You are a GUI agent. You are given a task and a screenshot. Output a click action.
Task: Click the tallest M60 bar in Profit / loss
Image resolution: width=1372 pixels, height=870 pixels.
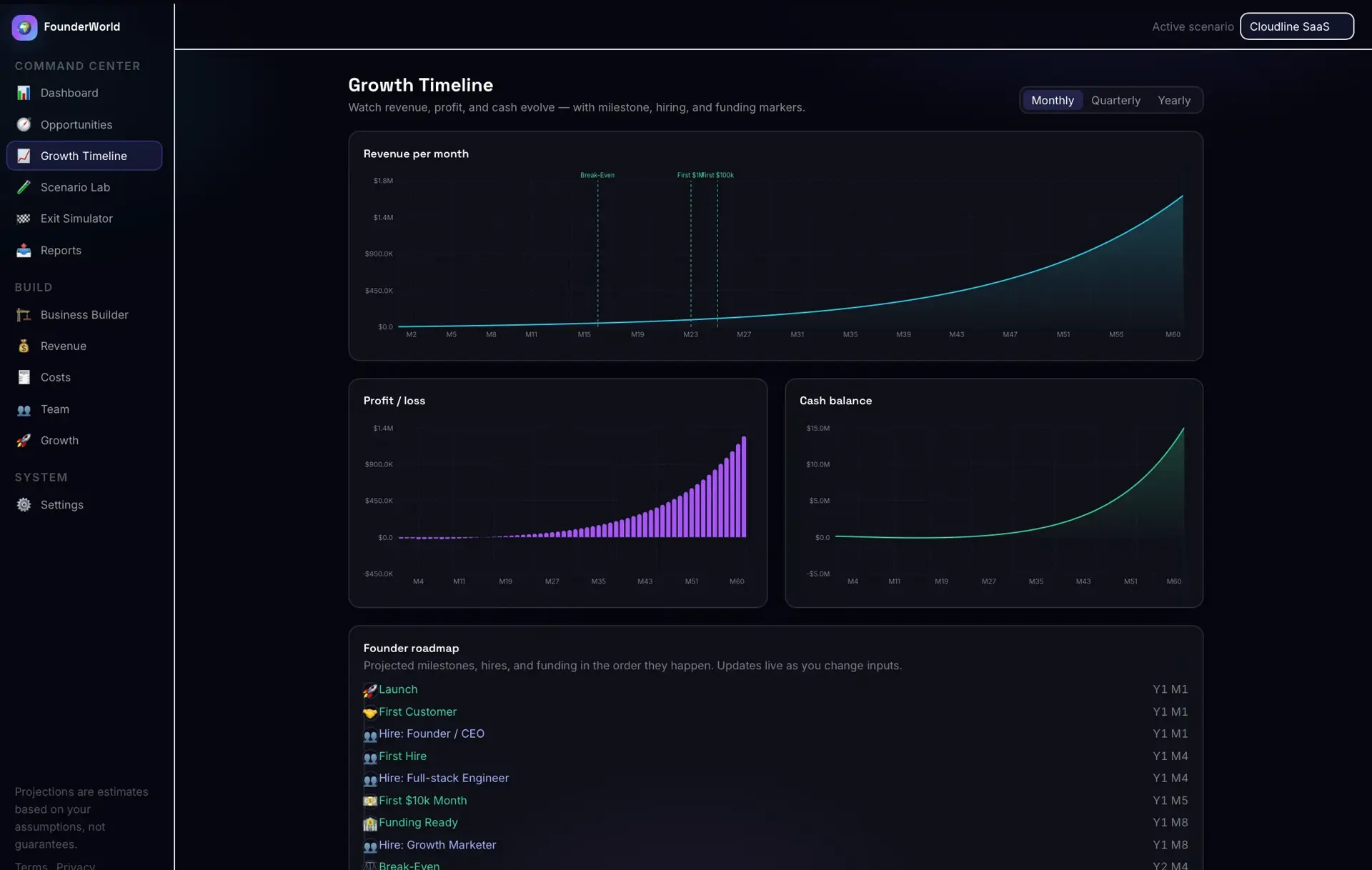(744, 486)
